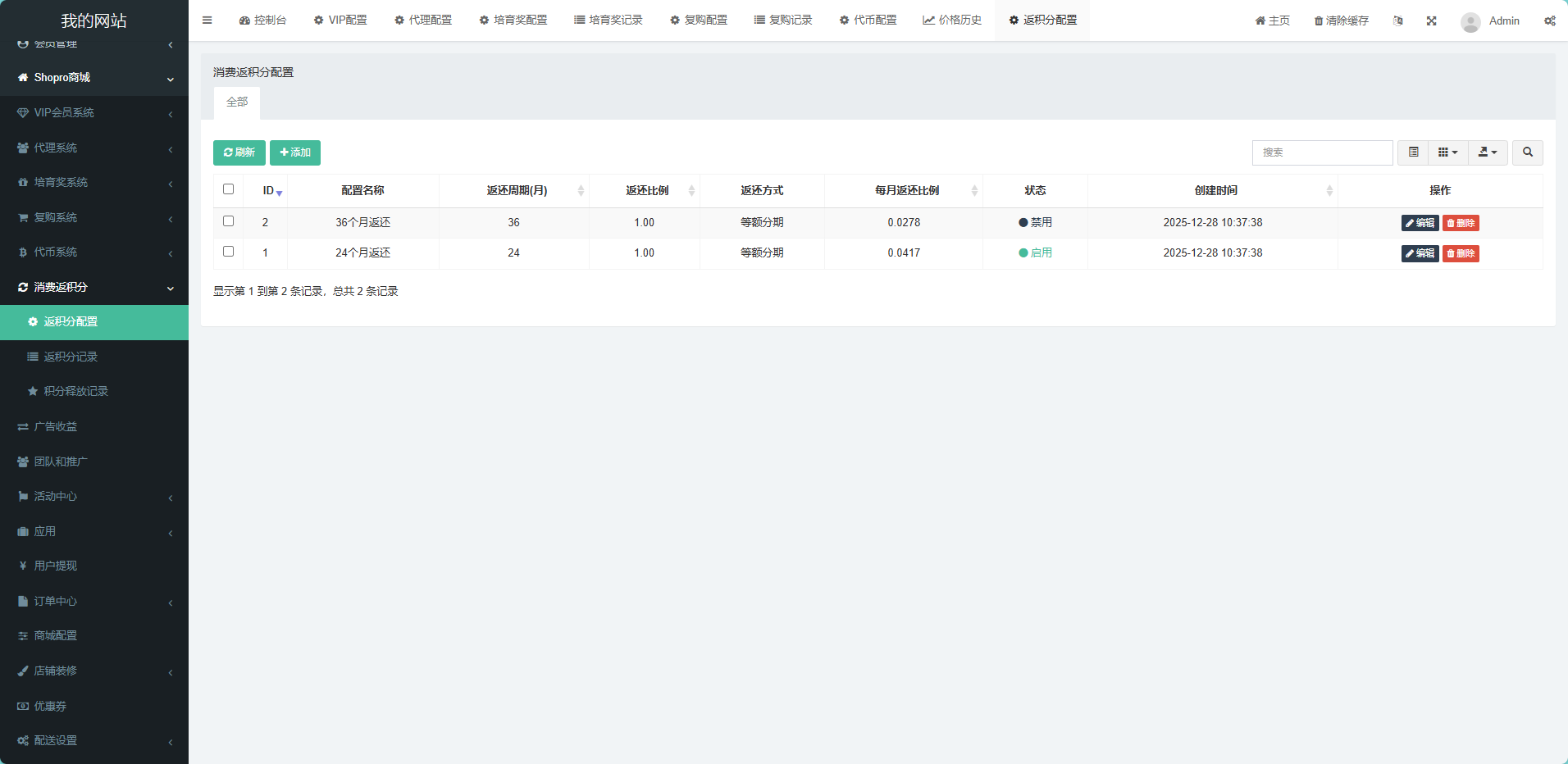Toggle the 启用 status of row 1
Viewport: 1568px width, 764px height.
(1036, 253)
